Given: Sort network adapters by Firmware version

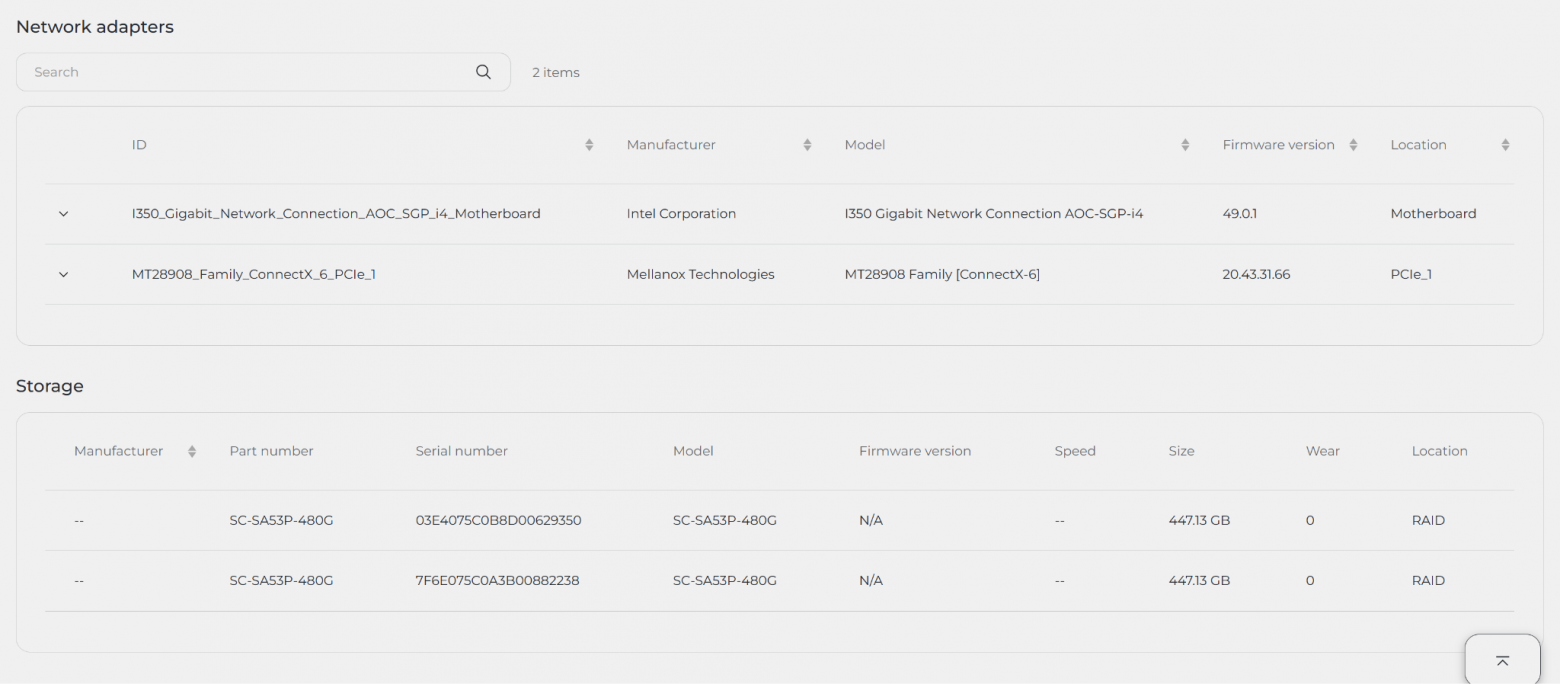Looking at the screenshot, I should click(x=1353, y=145).
